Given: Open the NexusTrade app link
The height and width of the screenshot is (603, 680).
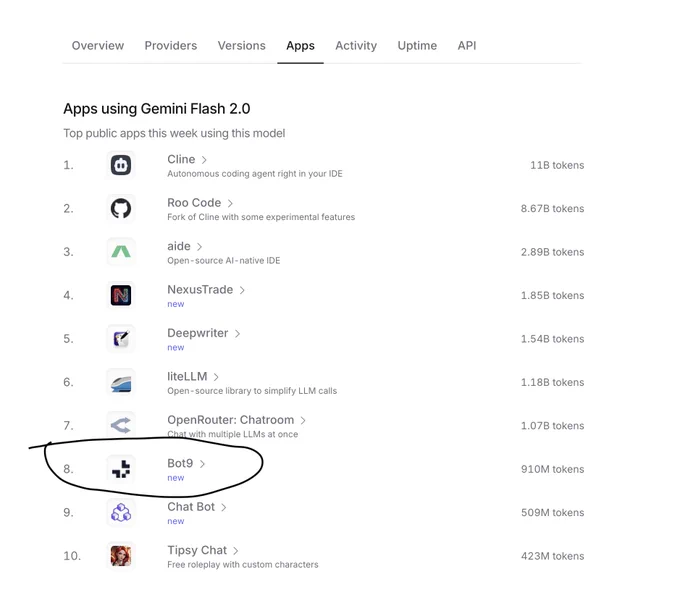Looking at the screenshot, I should point(200,289).
